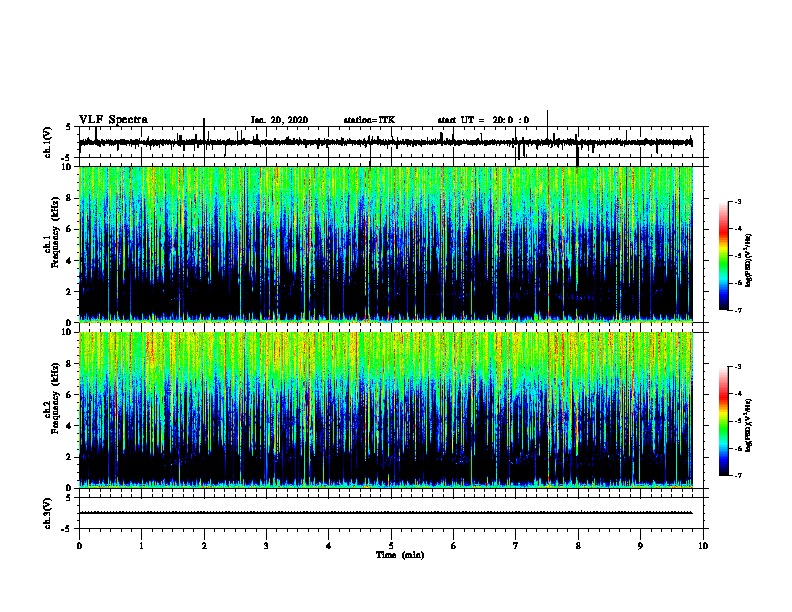Click the time axis tick label '5'

[x=391, y=546]
